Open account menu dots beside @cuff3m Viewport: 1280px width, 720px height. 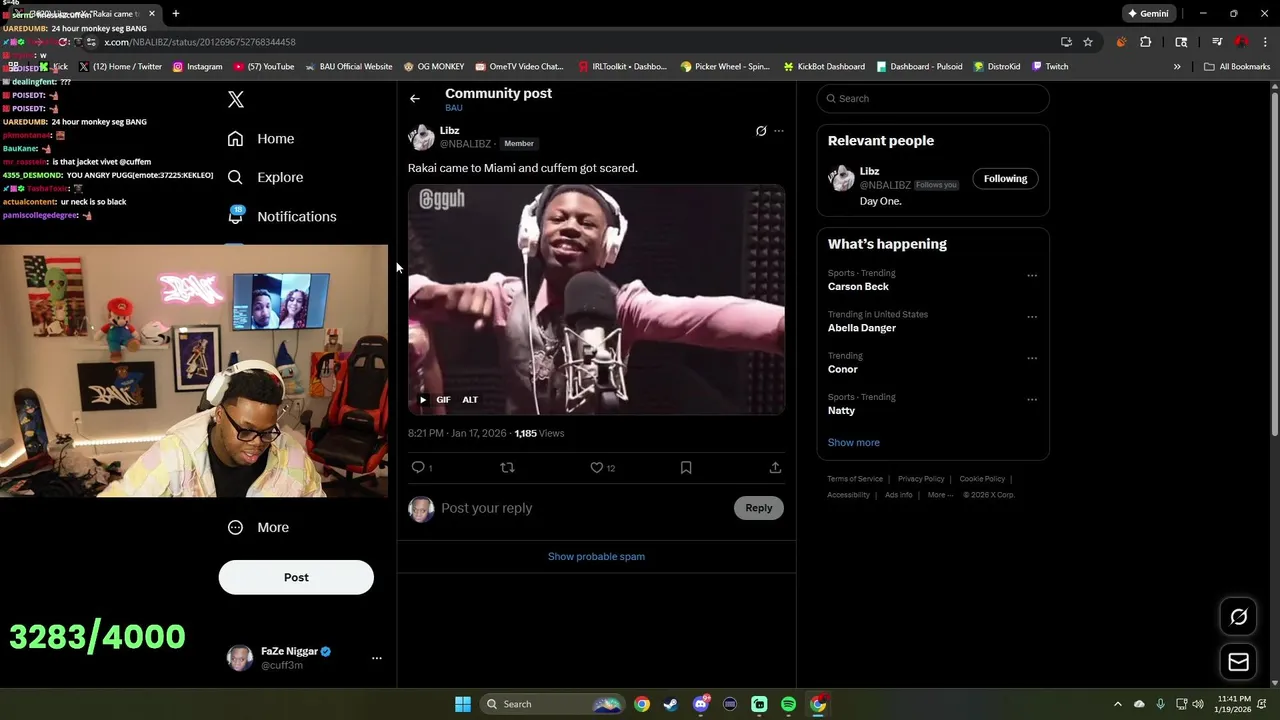tap(377, 658)
